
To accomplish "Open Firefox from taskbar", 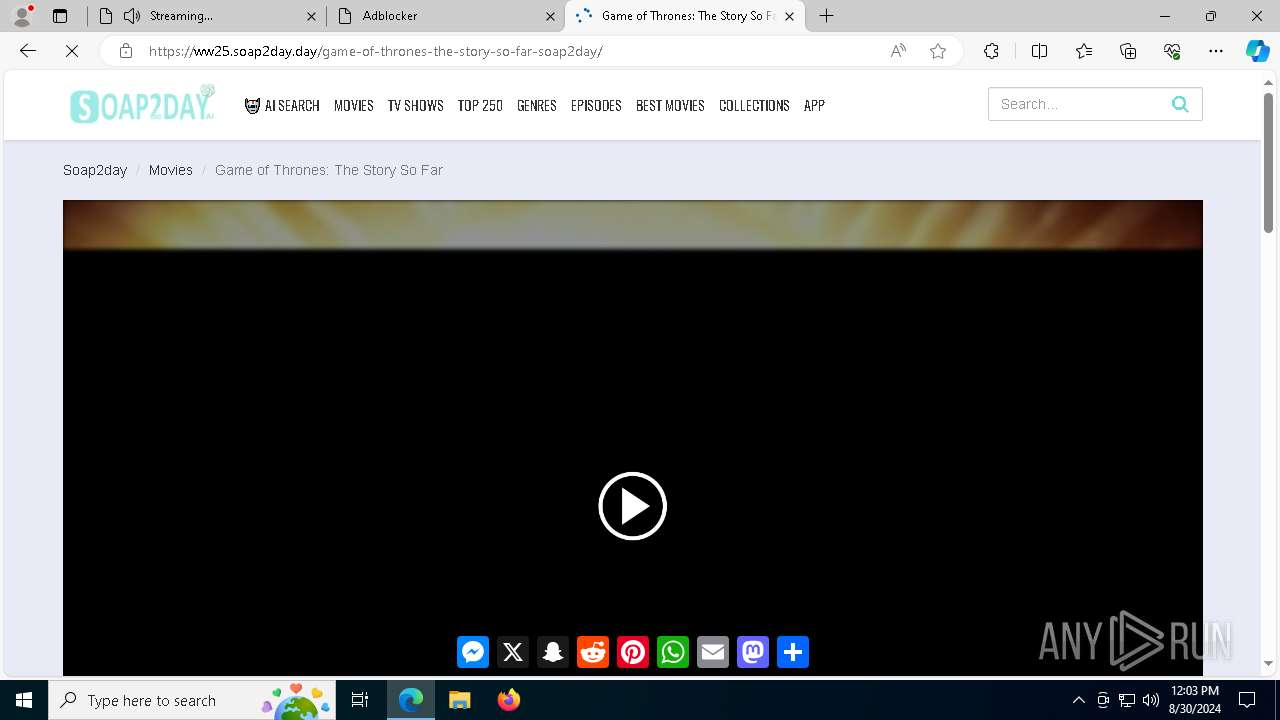I will [x=509, y=700].
